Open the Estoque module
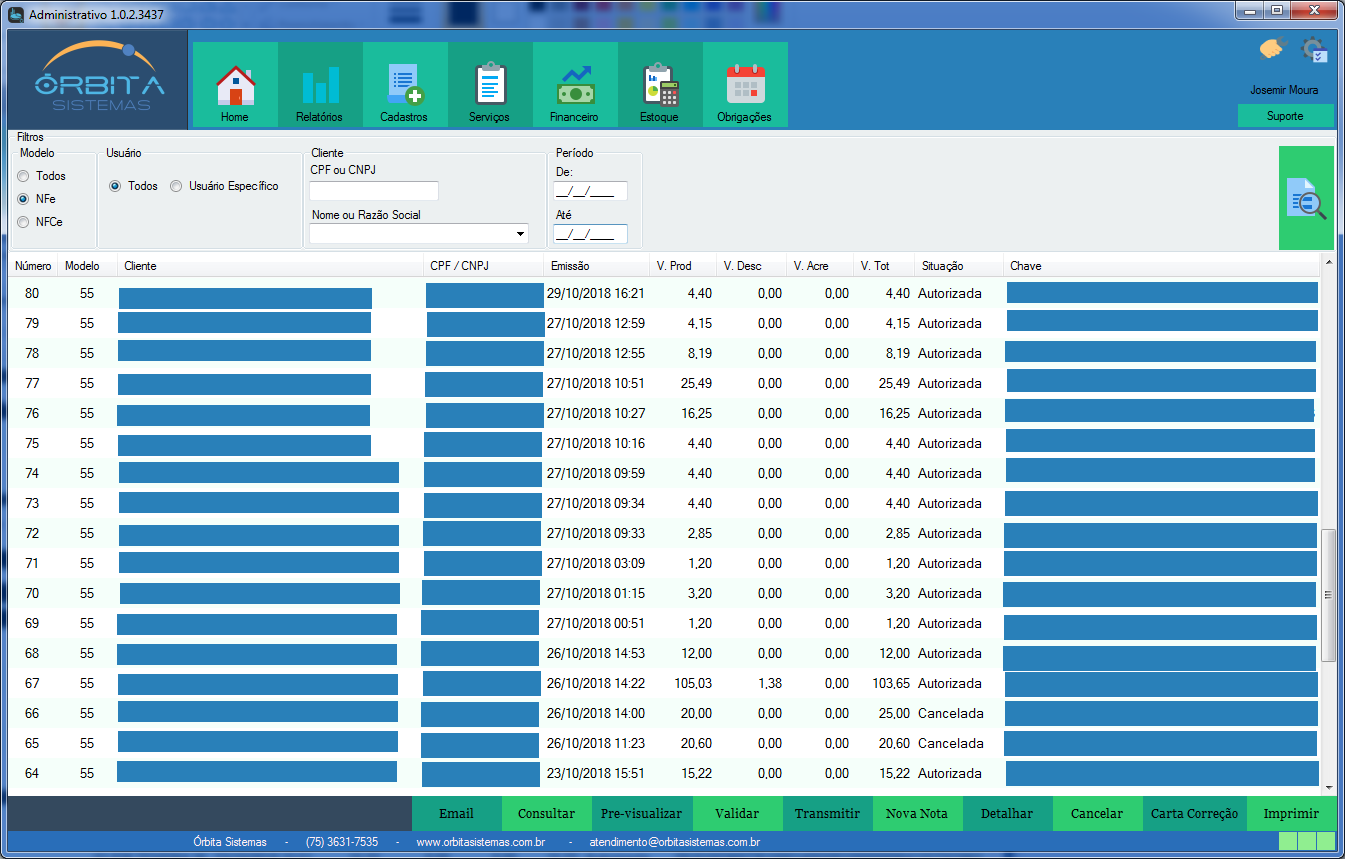Viewport: 1345px width, 859px height. click(659, 86)
